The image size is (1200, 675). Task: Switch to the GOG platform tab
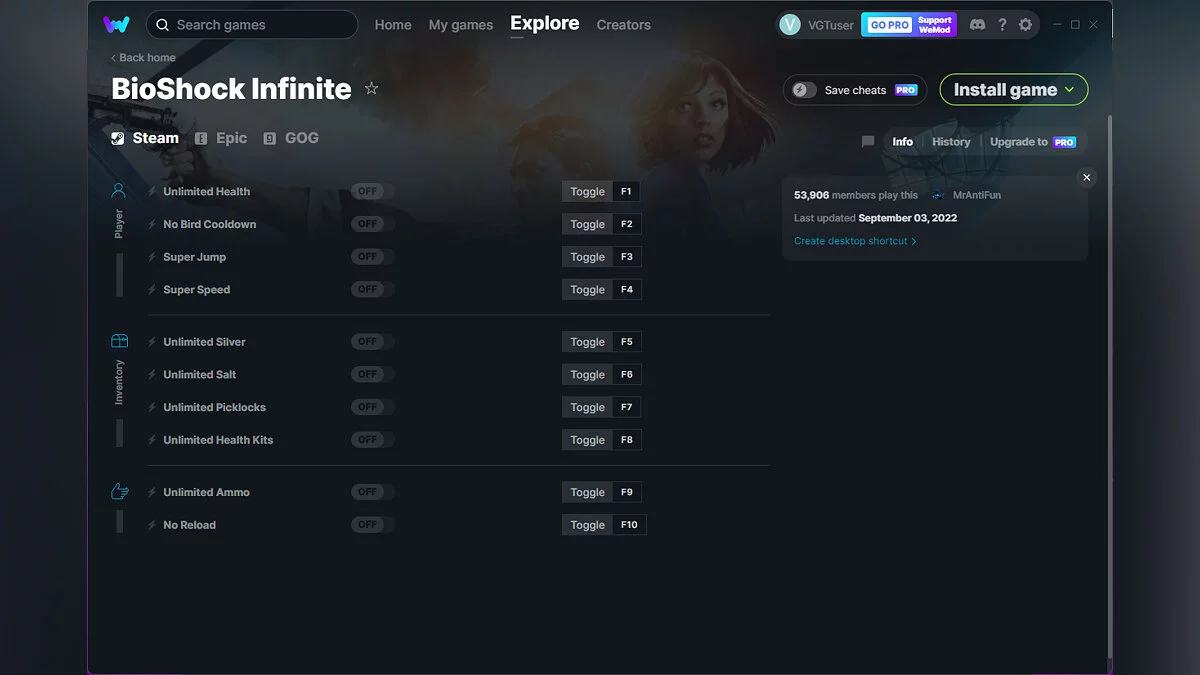[291, 138]
